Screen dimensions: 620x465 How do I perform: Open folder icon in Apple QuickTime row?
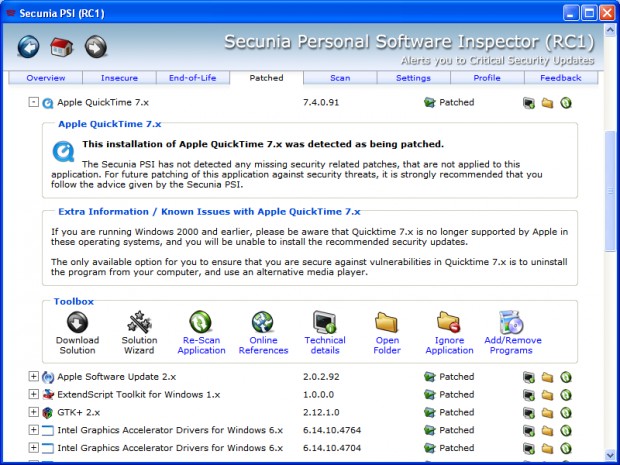tap(547, 103)
